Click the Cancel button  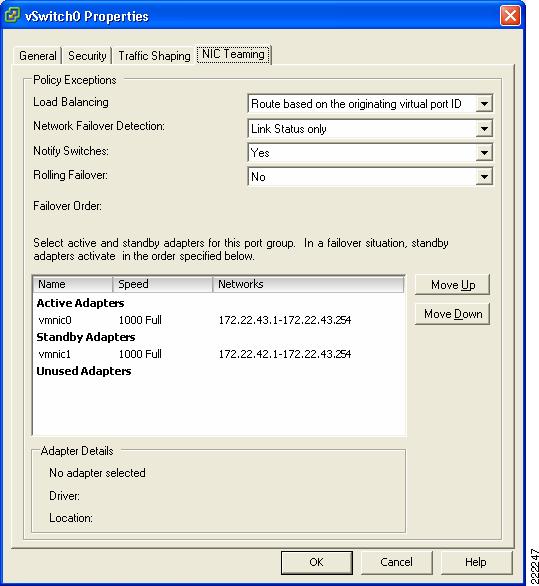pos(396,562)
